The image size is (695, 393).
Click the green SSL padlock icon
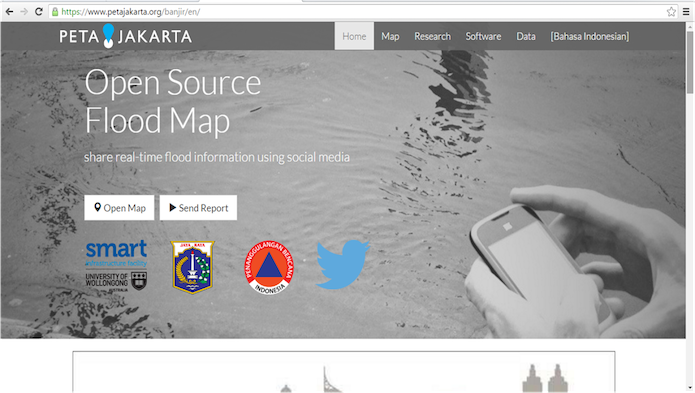coord(55,12)
